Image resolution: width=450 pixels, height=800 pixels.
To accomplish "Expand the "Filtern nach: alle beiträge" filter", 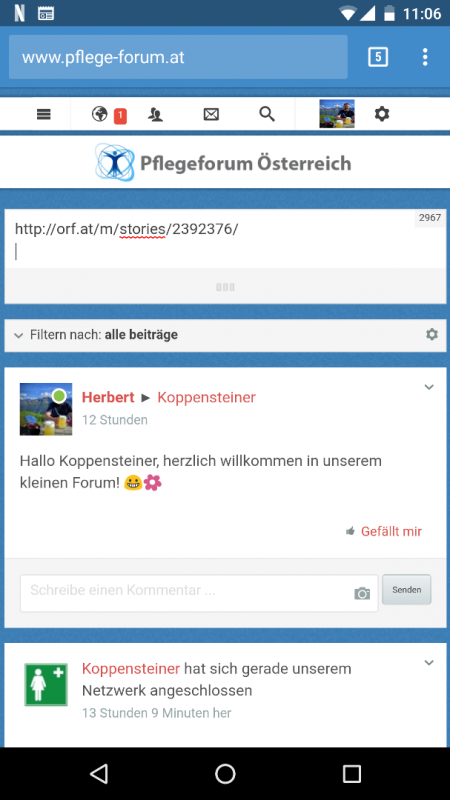I will (96, 335).
